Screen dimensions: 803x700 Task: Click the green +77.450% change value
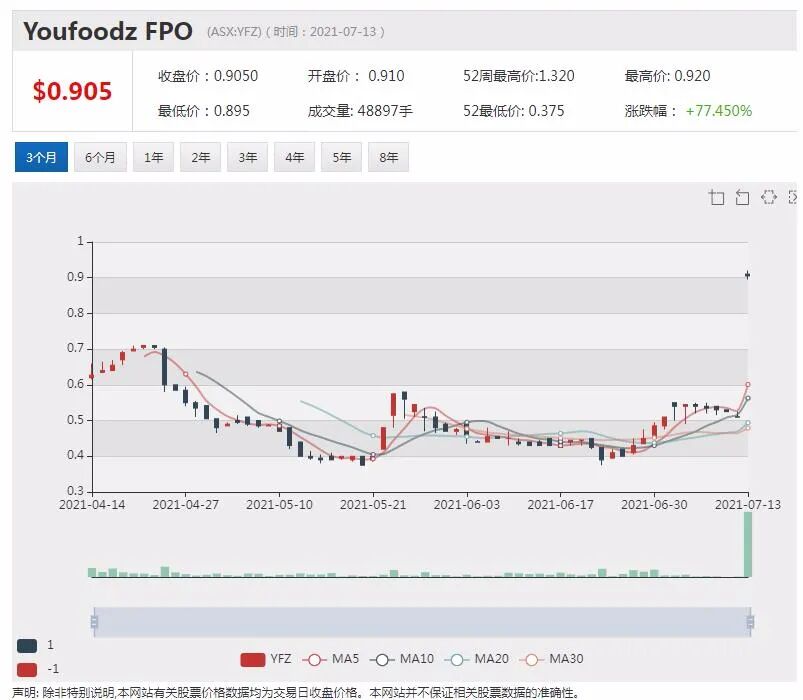(x=719, y=111)
